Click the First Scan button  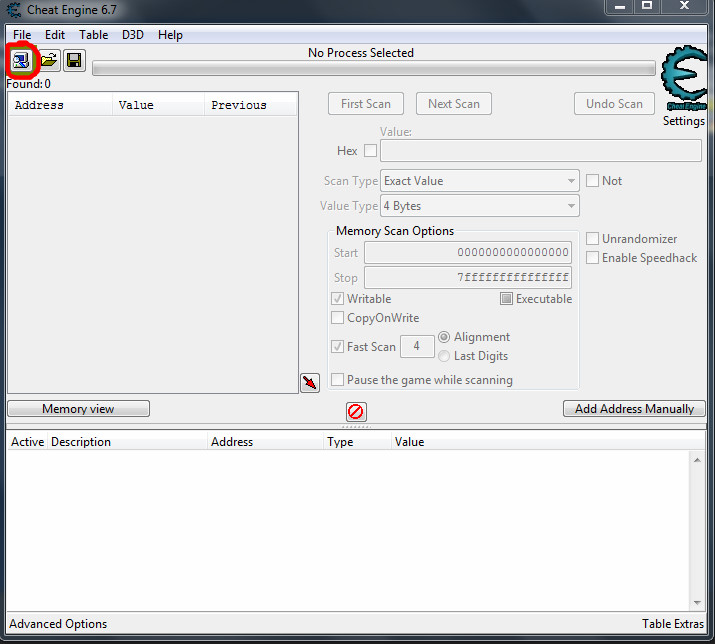366,104
